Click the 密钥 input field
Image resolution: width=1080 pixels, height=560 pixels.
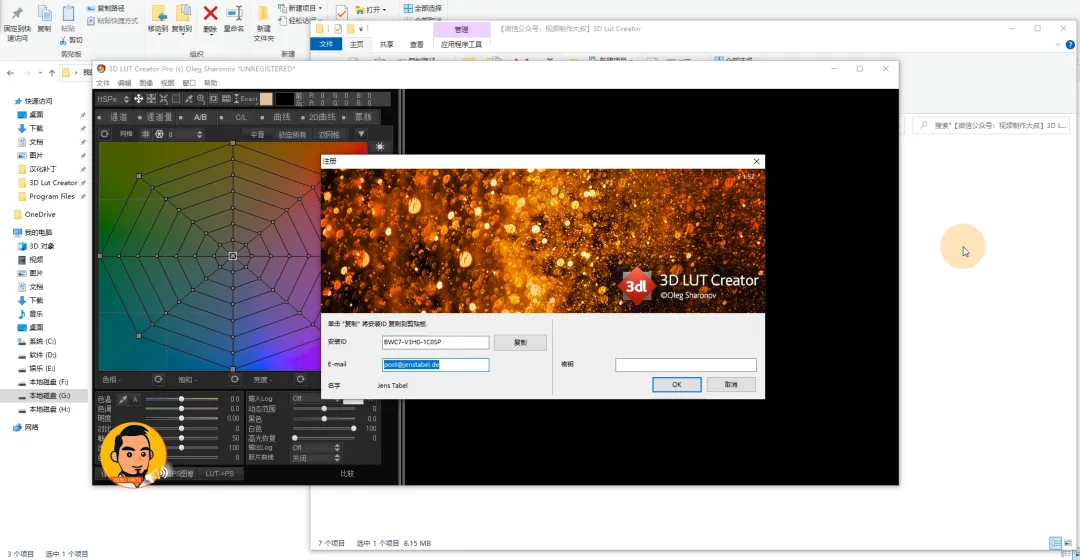(685, 364)
